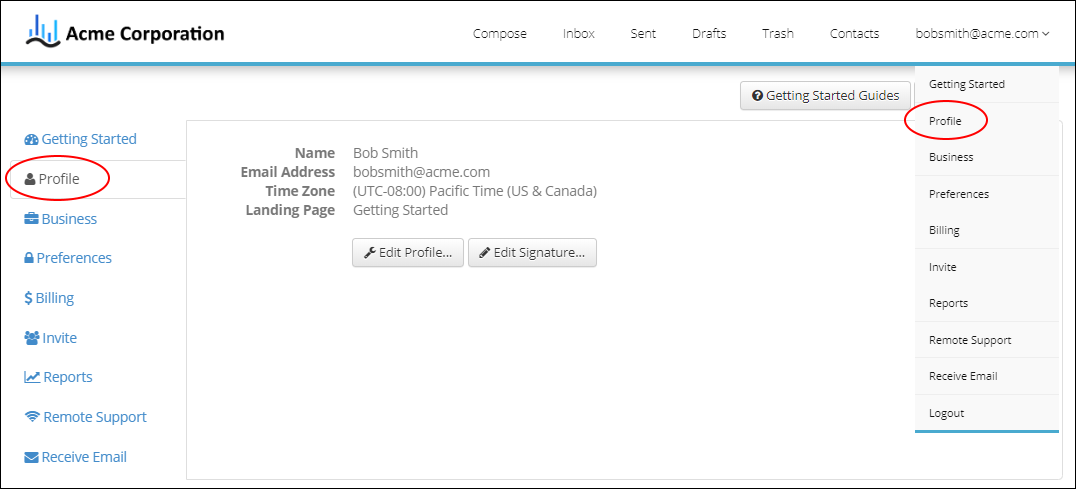Go to Inbox in the top navigation
Viewport: 1076px width, 490px height.
[x=578, y=34]
